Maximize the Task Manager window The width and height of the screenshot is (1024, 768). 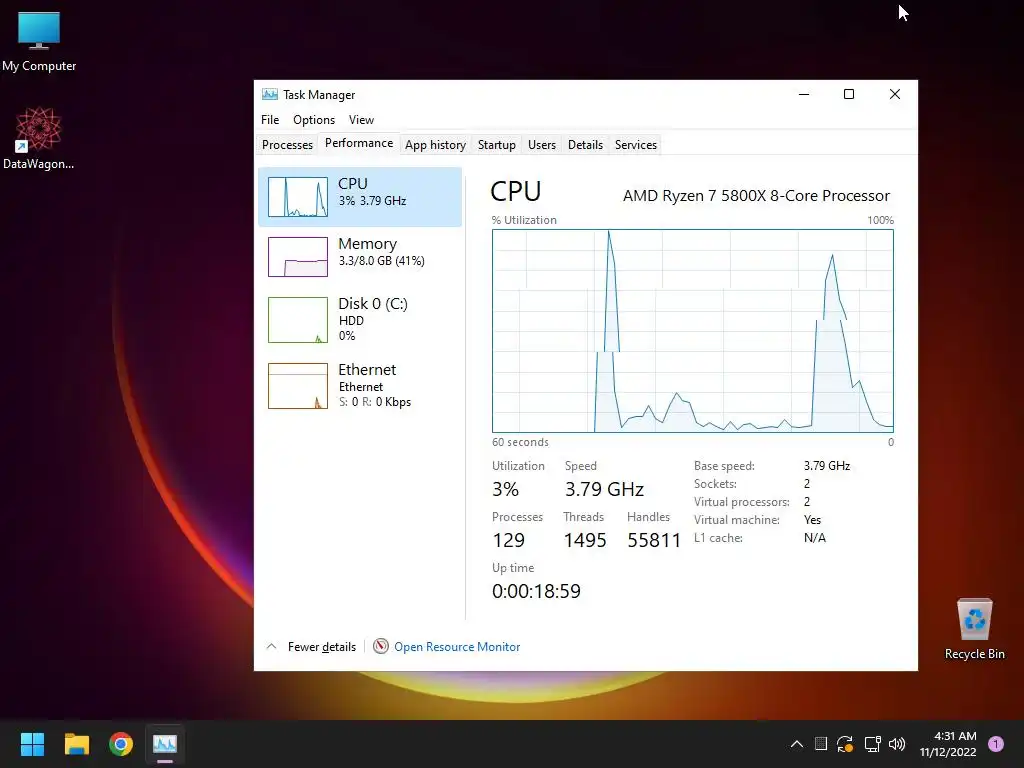849,95
